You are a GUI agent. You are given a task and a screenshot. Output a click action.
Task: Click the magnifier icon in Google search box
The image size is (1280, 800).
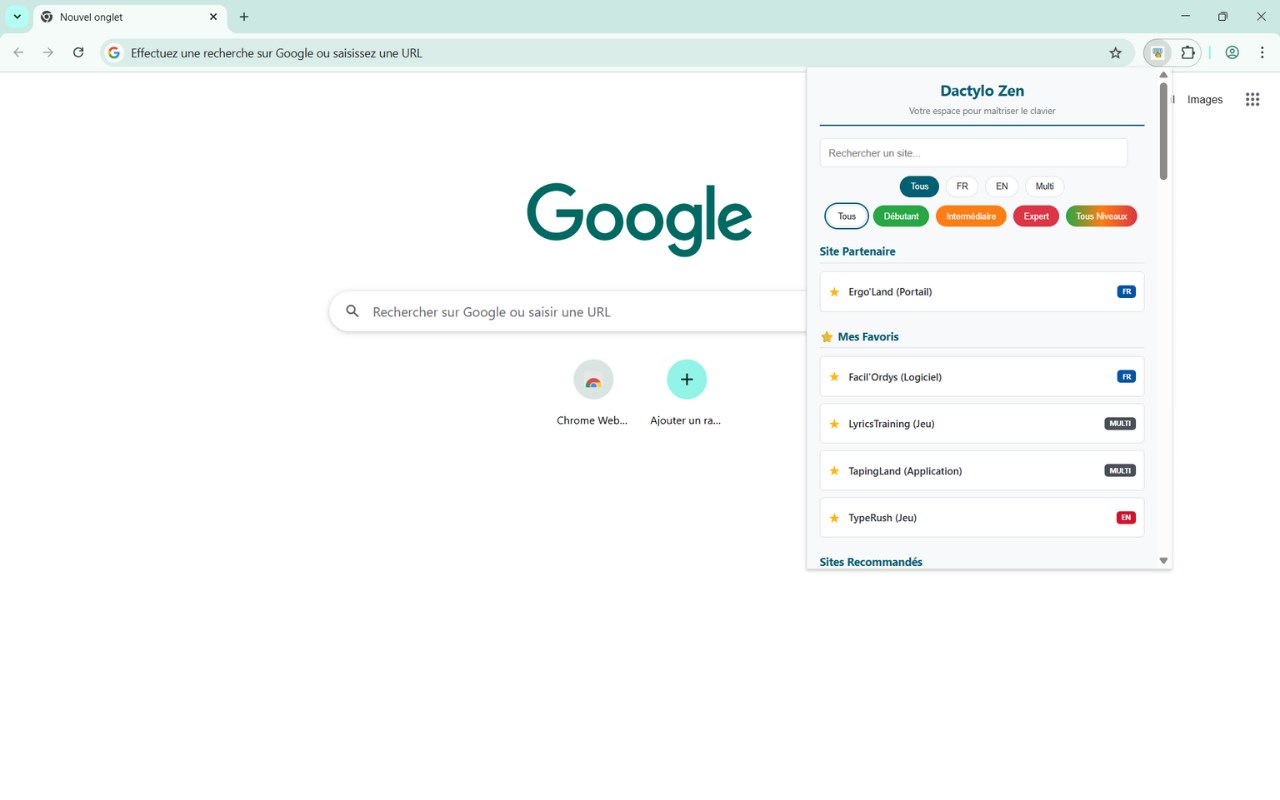click(352, 312)
